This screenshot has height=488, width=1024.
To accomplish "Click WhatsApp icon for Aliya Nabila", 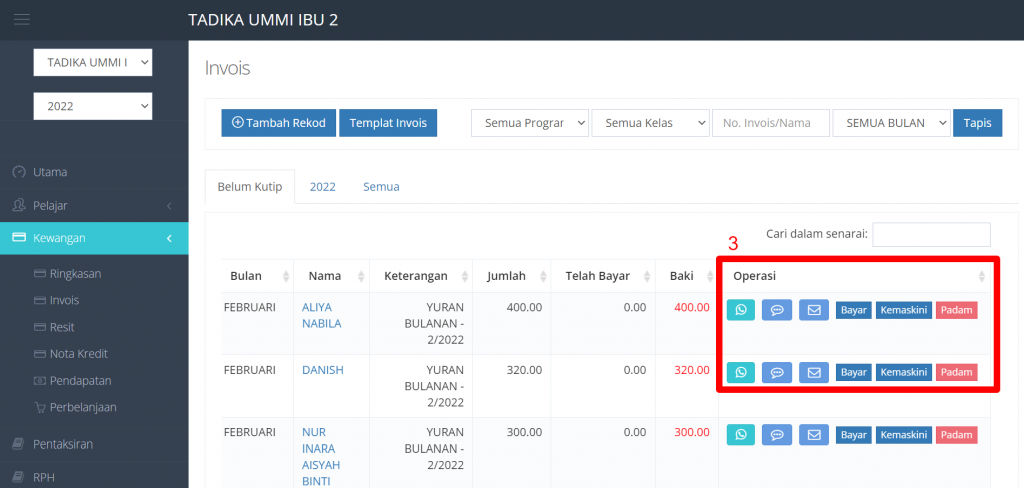I will (741, 310).
